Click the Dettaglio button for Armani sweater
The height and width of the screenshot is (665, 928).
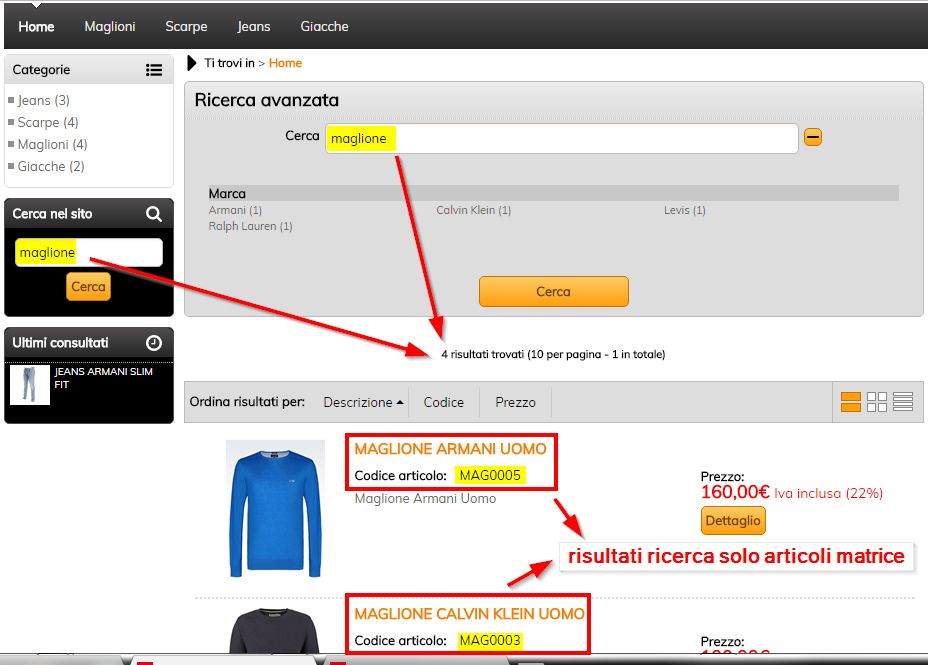click(x=733, y=521)
